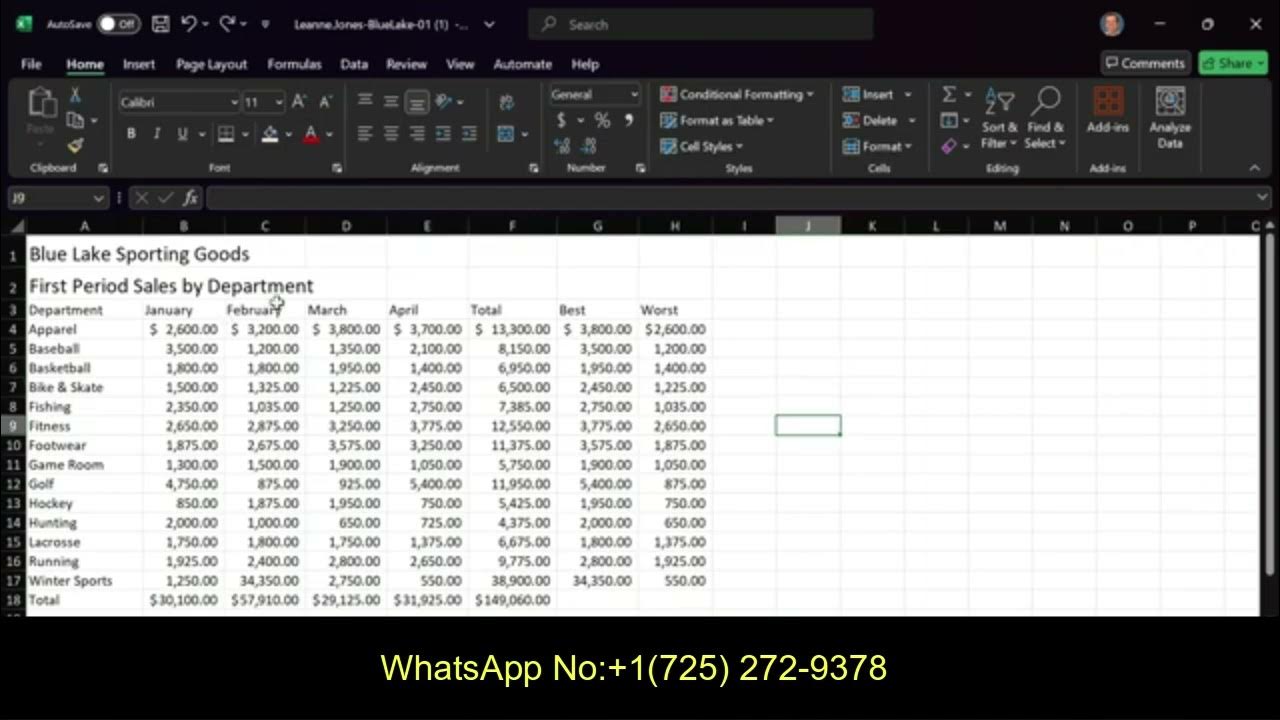Click the Paste clipboard icon
1280x720 pixels.
41,104
